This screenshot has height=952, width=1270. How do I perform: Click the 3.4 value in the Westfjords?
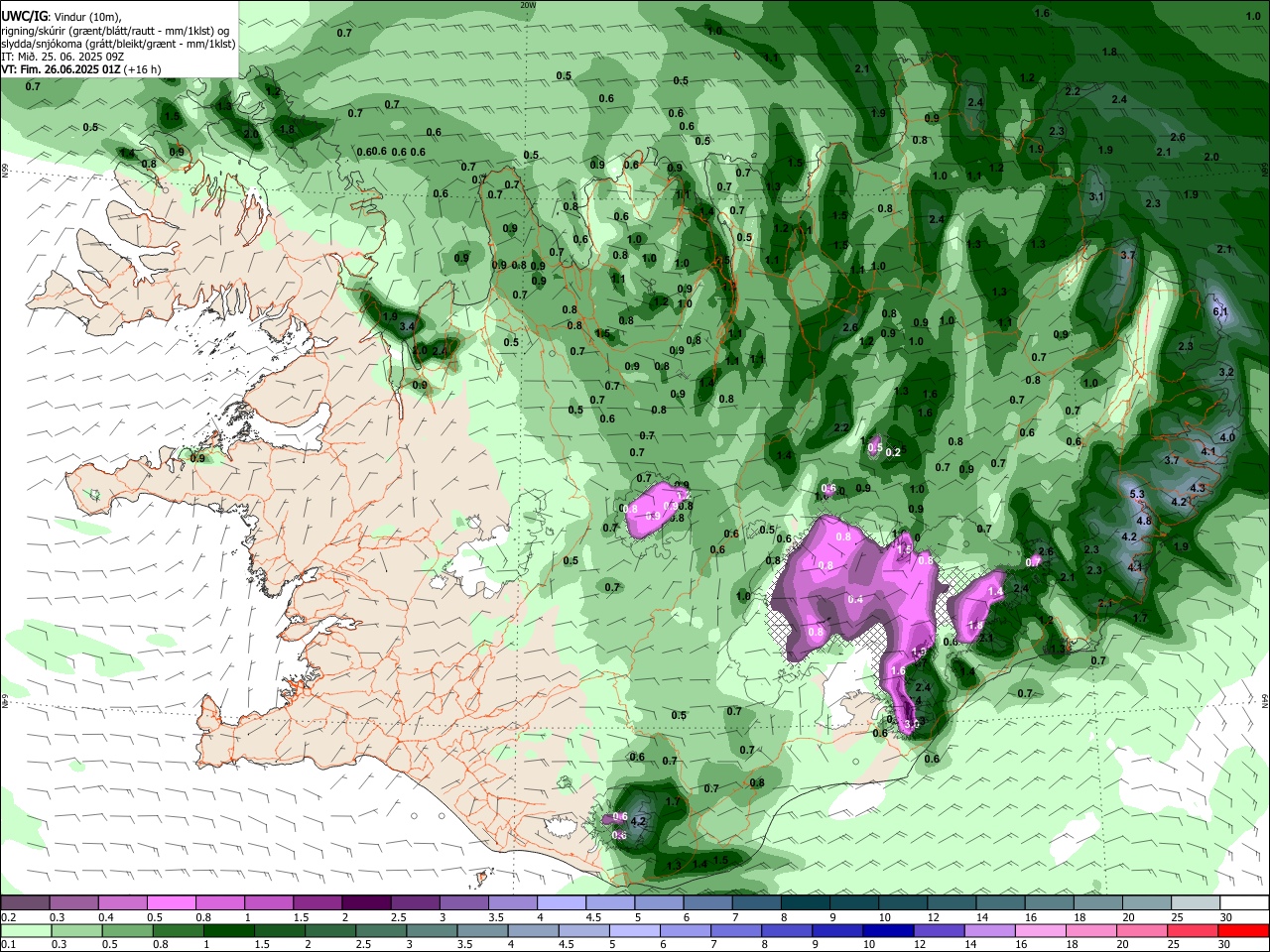pyautogui.click(x=406, y=326)
